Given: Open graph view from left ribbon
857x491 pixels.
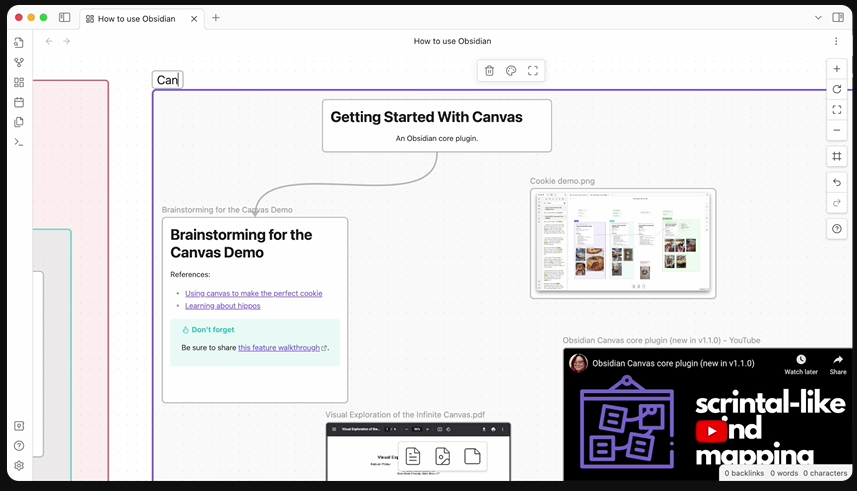Looking at the screenshot, I should pyautogui.click(x=19, y=62).
